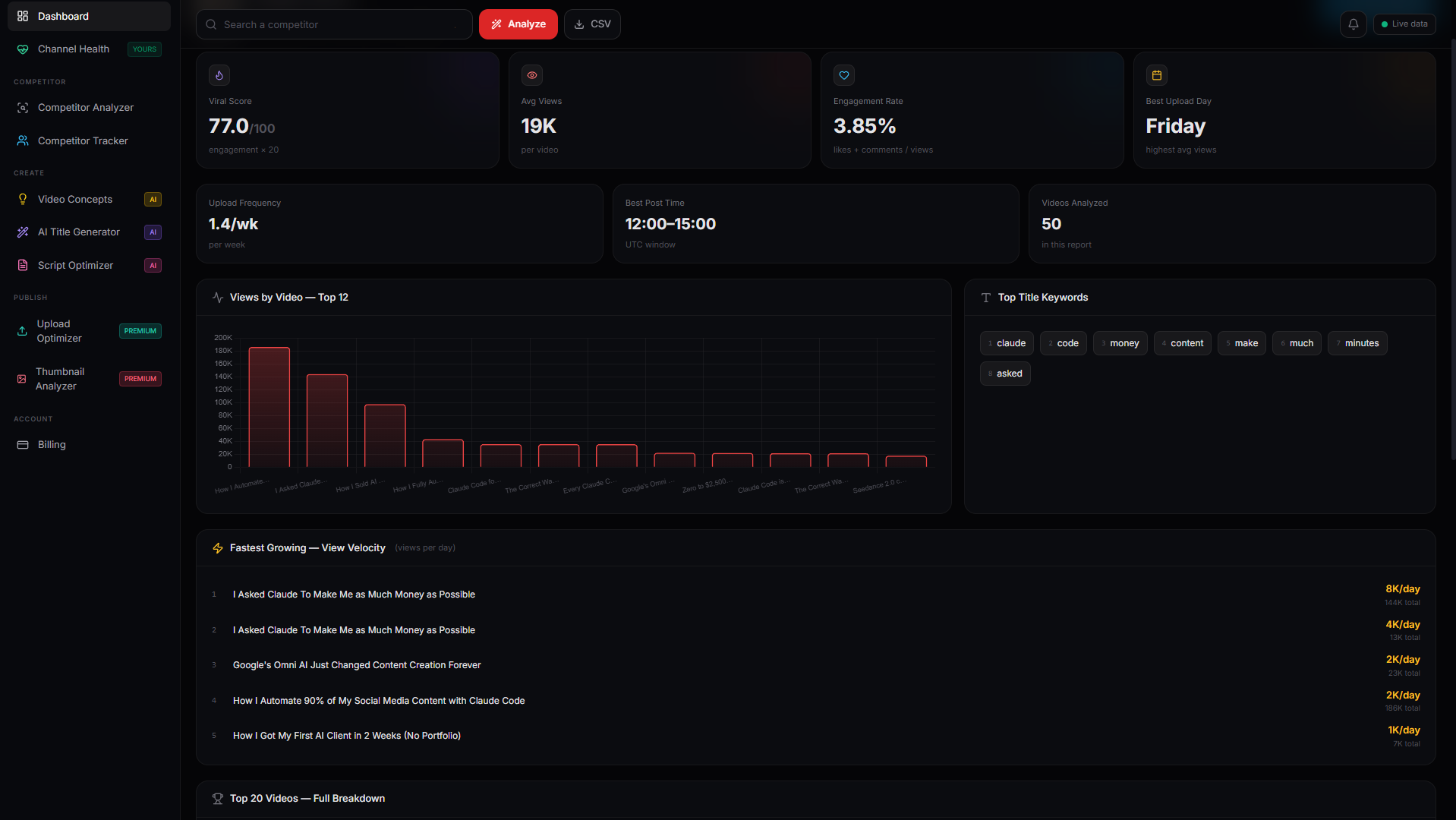The image size is (1456, 820).
Task: Select the 'asked' keyword chip
Action: (x=1005, y=374)
